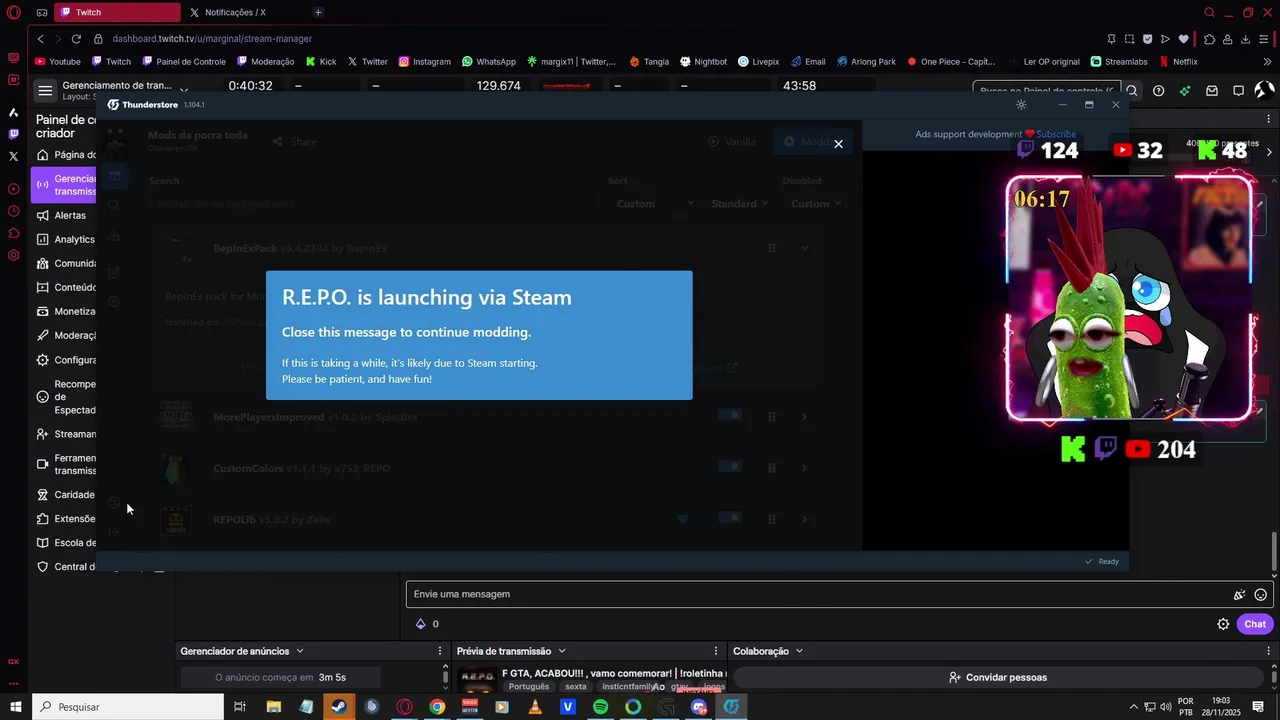The image size is (1280, 720).
Task: Click the Convidar pessoas button
Action: (998, 677)
